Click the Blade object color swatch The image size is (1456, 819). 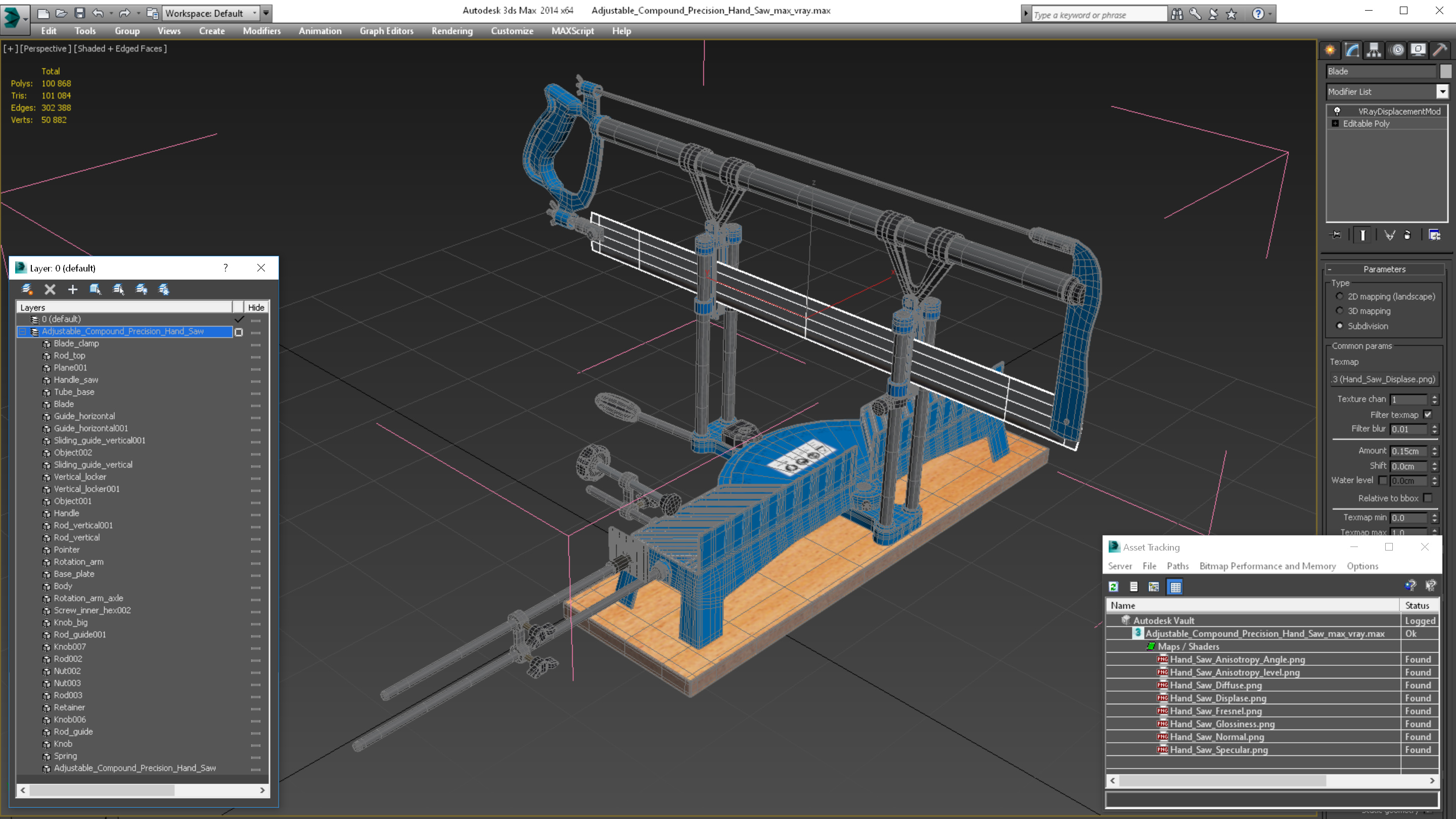click(x=1445, y=71)
